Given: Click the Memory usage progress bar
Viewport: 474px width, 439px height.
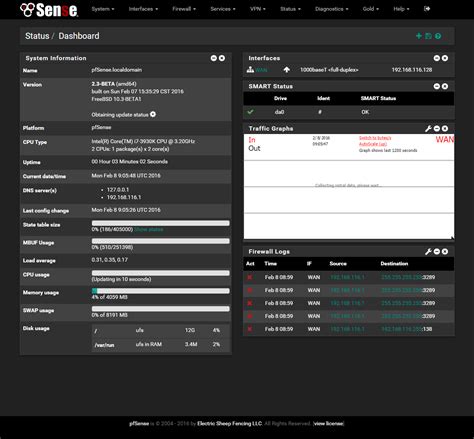Looking at the screenshot, I should pyautogui.click(x=161, y=291).
